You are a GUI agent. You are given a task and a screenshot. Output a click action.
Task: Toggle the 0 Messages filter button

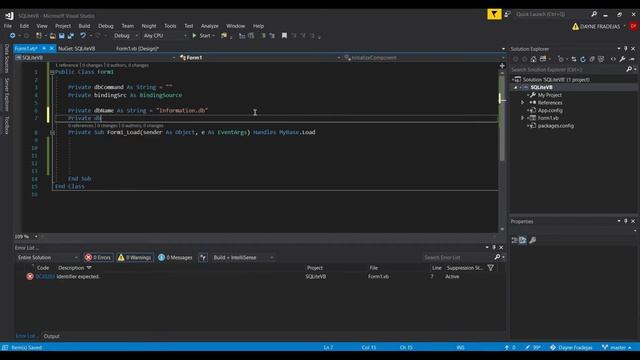point(175,258)
